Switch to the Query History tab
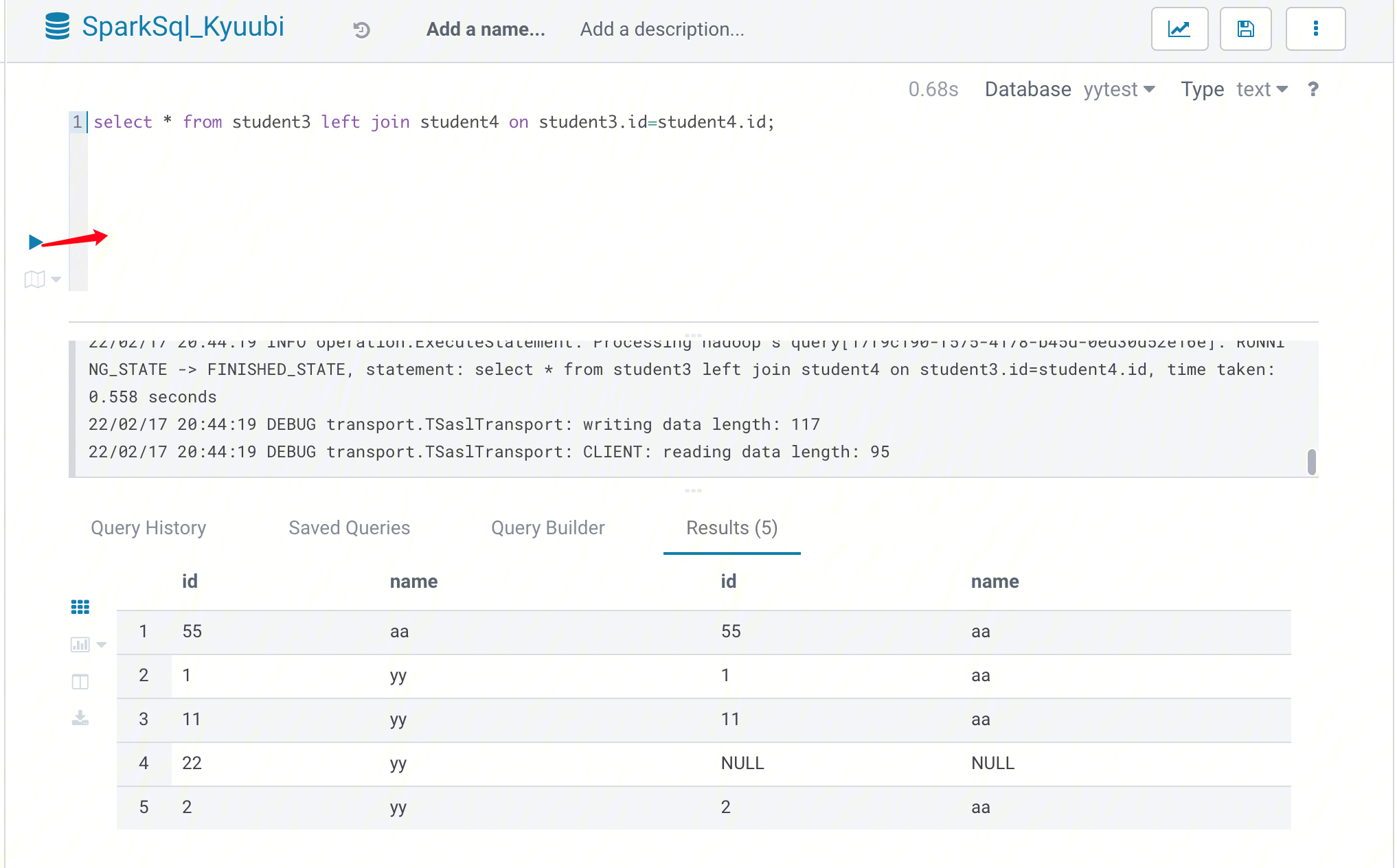The image size is (1397, 868). (148, 527)
